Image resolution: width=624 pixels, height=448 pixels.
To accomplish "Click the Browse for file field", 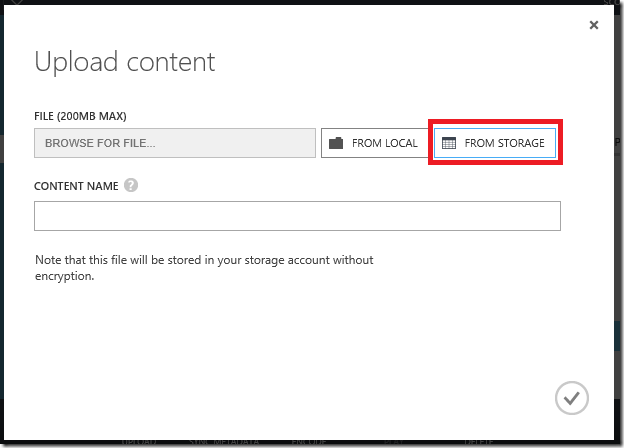I will click(175, 143).
